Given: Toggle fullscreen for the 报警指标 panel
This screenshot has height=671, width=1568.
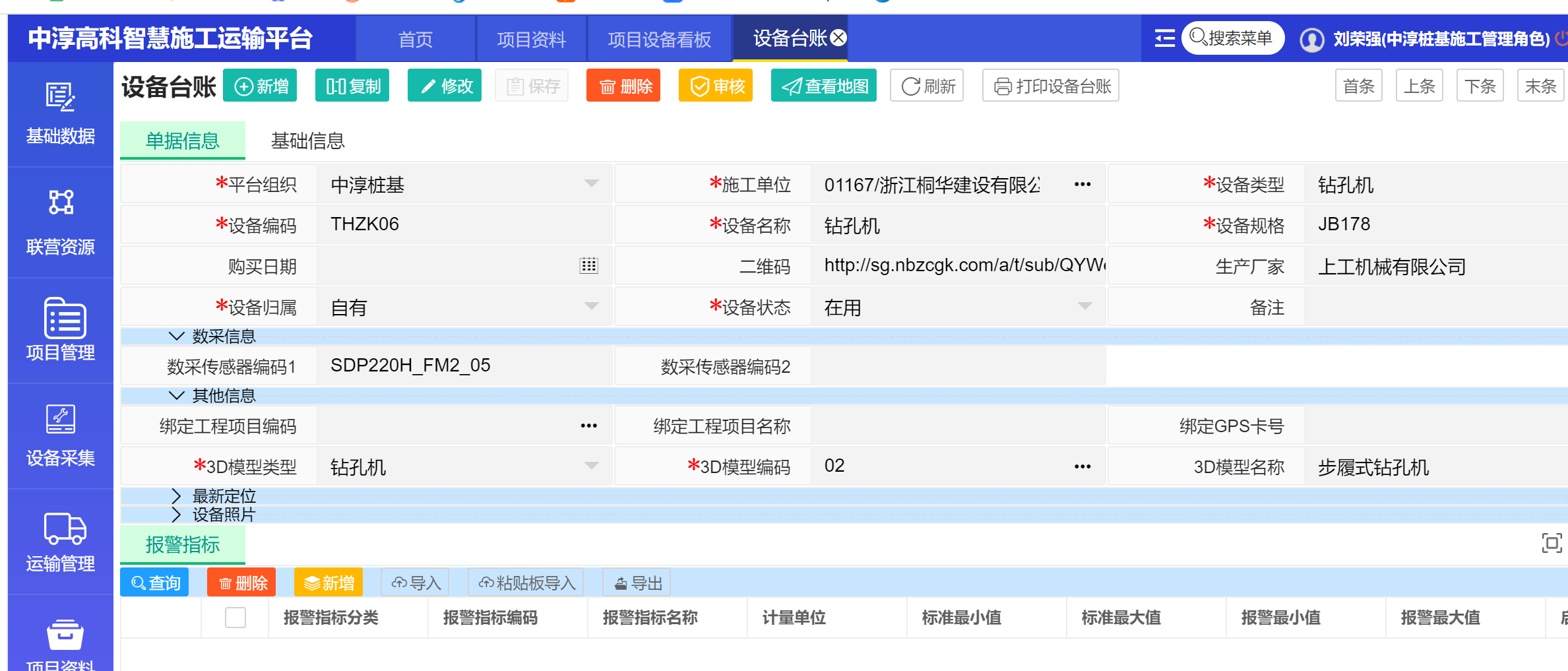Looking at the screenshot, I should tap(1551, 543).
